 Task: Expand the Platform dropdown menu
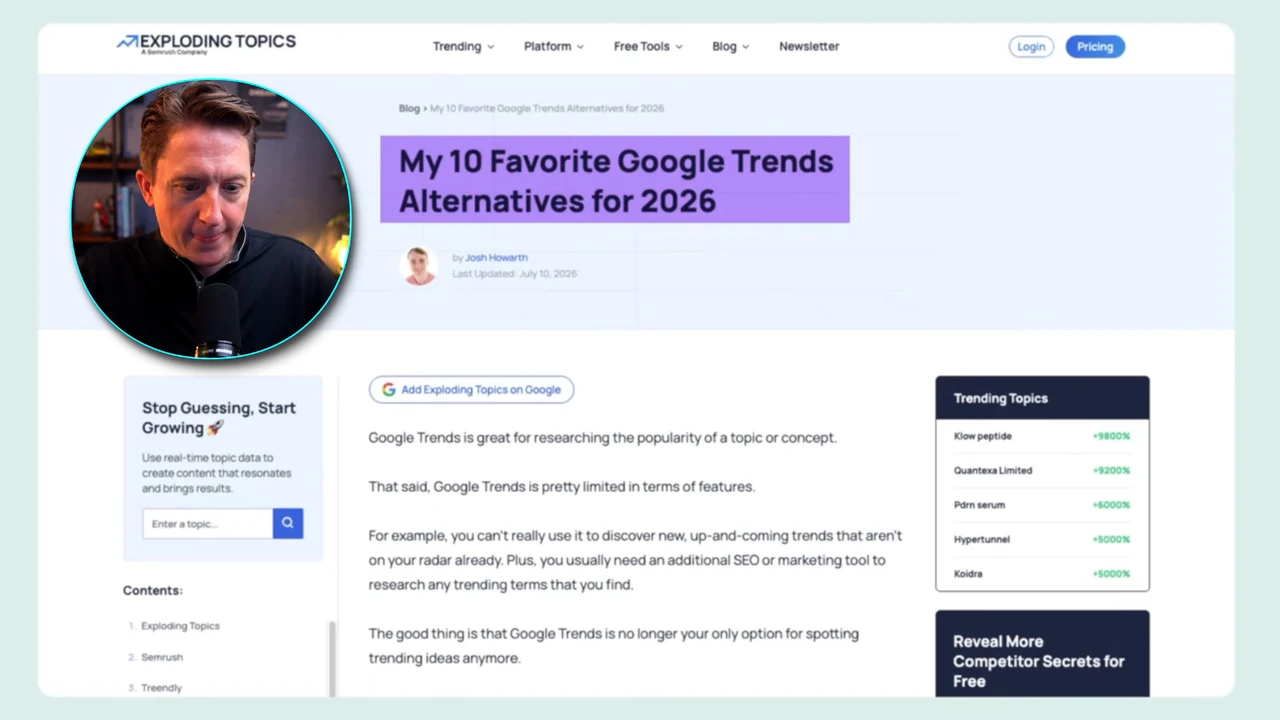point(554,46)
